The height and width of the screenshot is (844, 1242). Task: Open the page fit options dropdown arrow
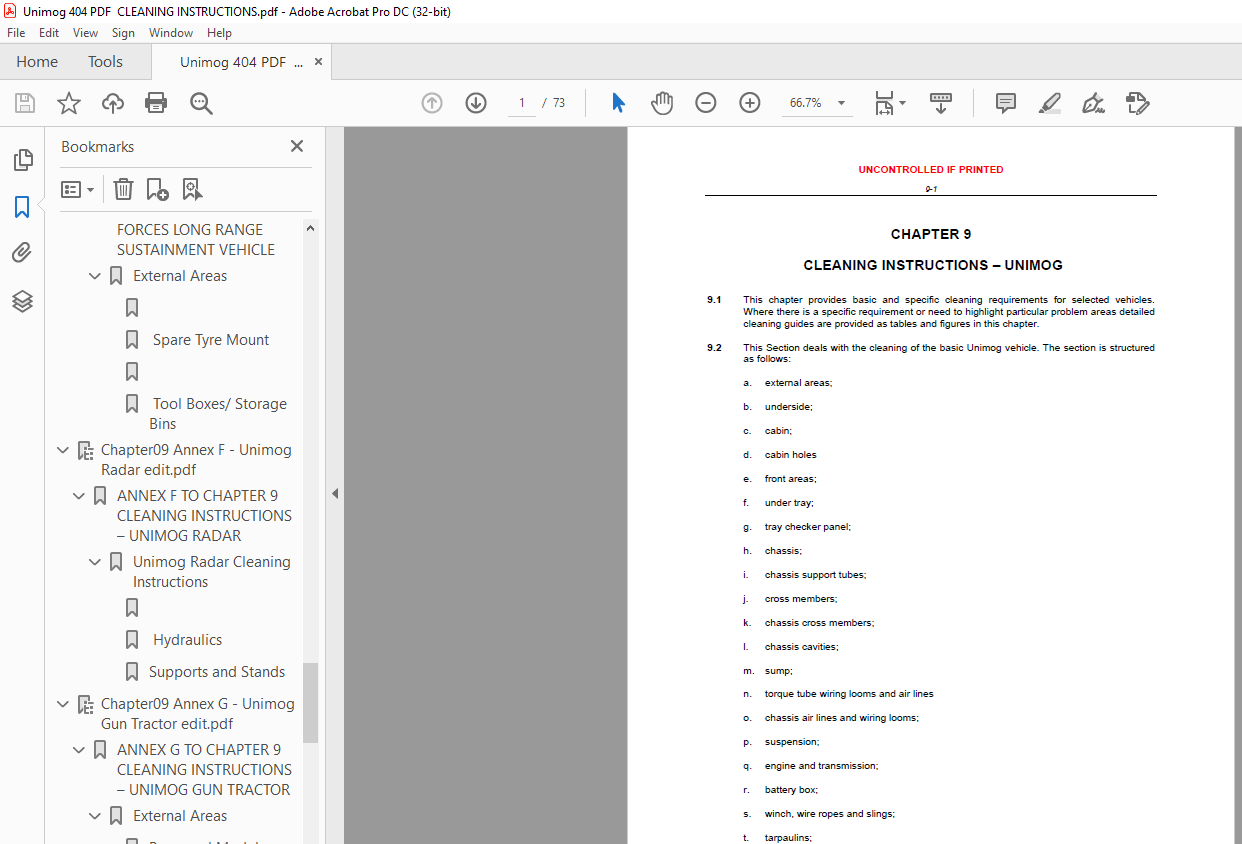point(902,103)
